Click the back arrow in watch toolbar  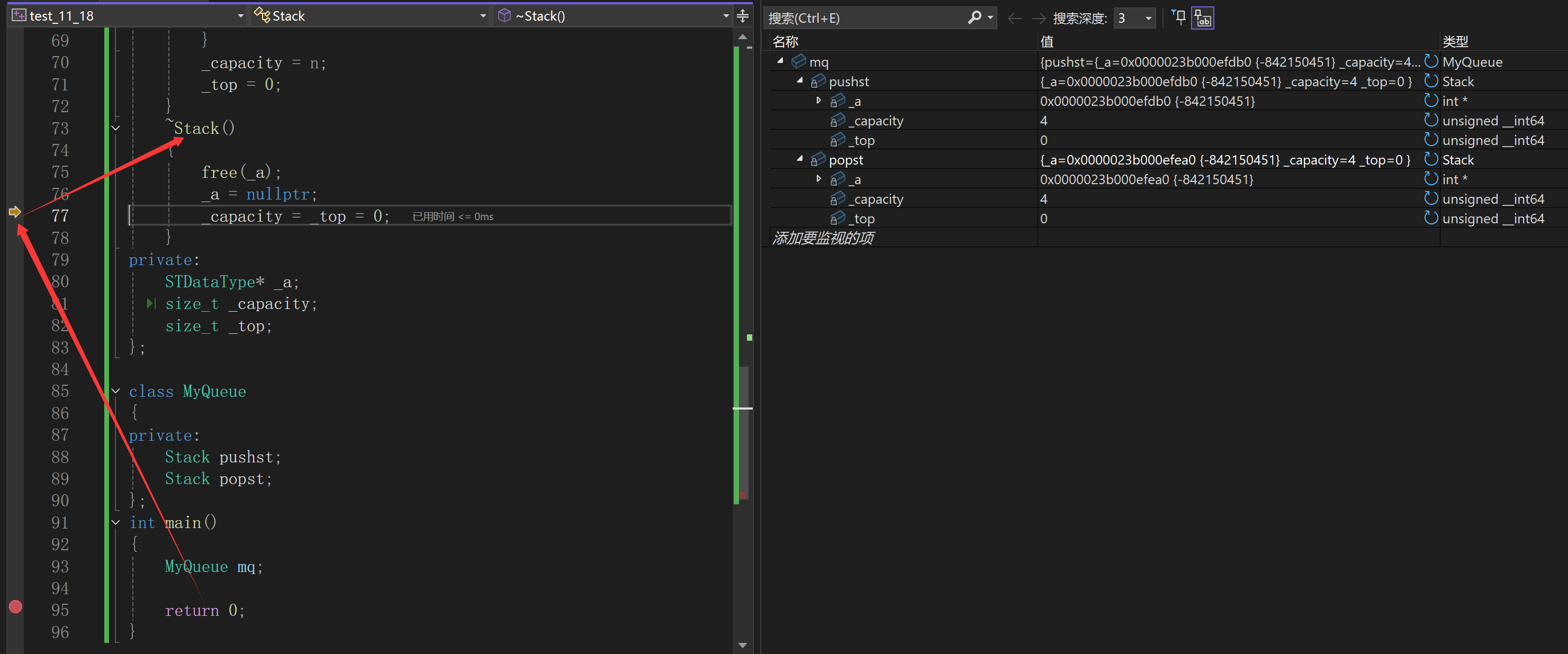click(x=1014, y=18)
